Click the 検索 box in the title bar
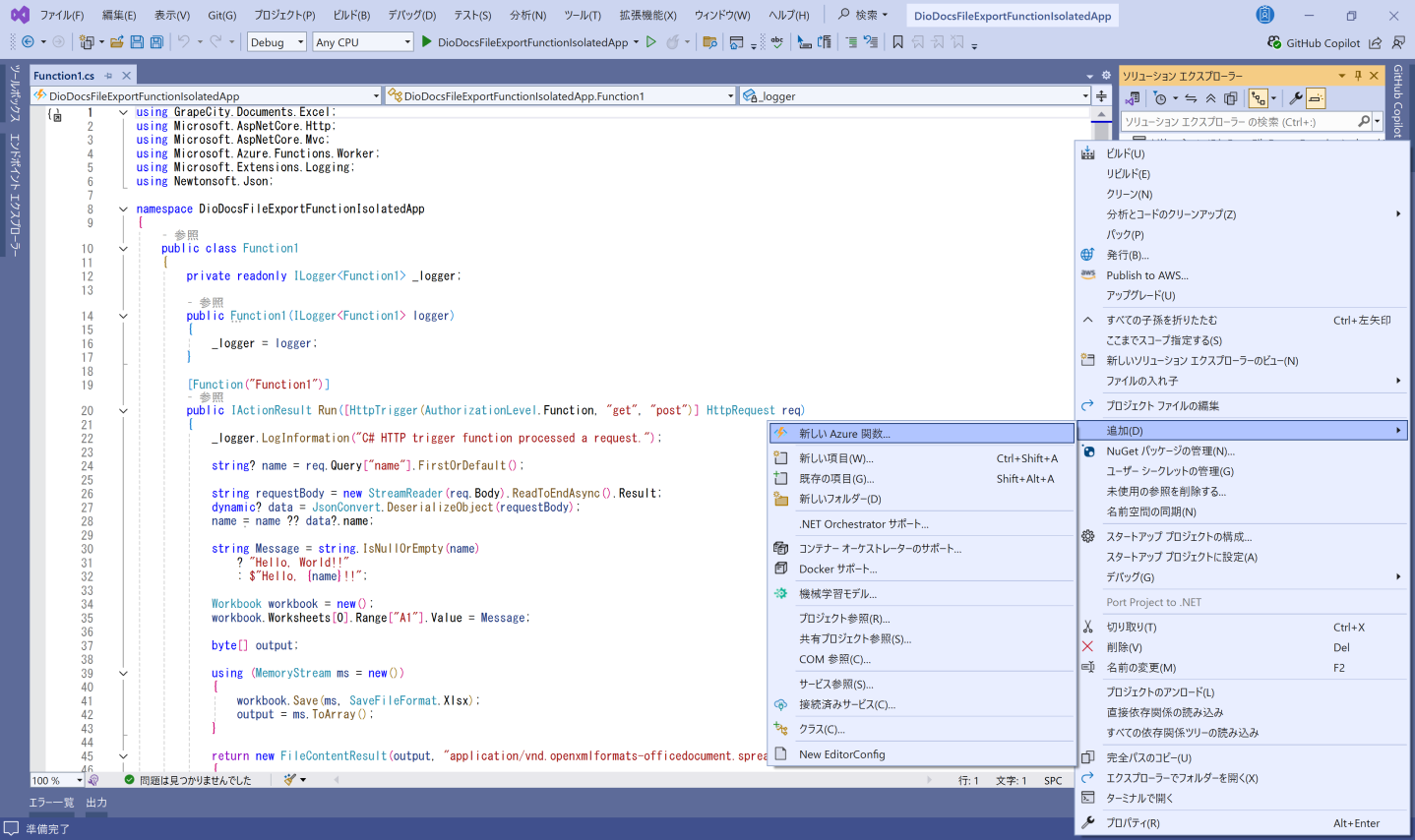Viewport: 1415px width, 840px height. click(x=862, y=15)
